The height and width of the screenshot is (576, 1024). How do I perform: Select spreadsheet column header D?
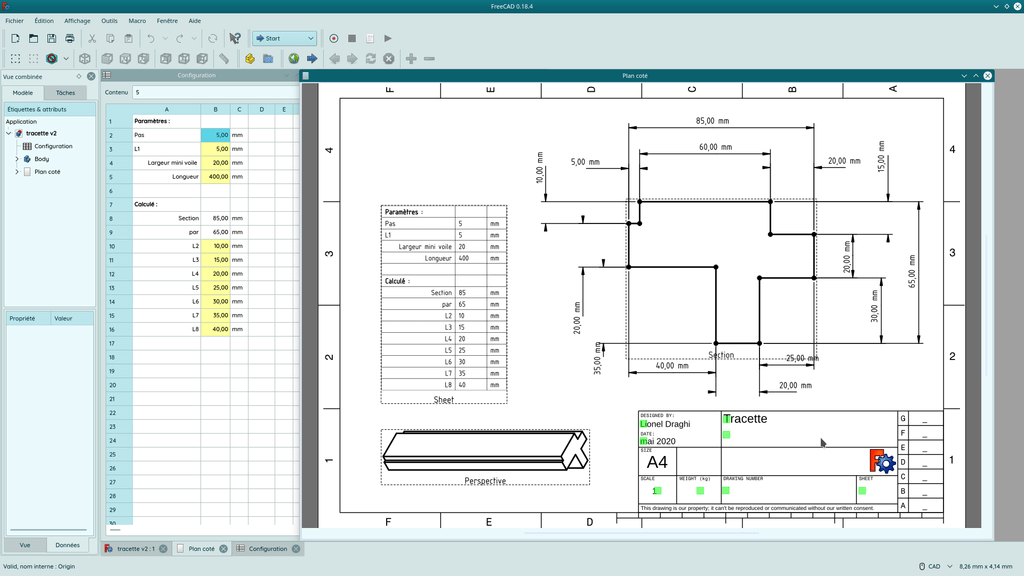click(x=262, y=109)
